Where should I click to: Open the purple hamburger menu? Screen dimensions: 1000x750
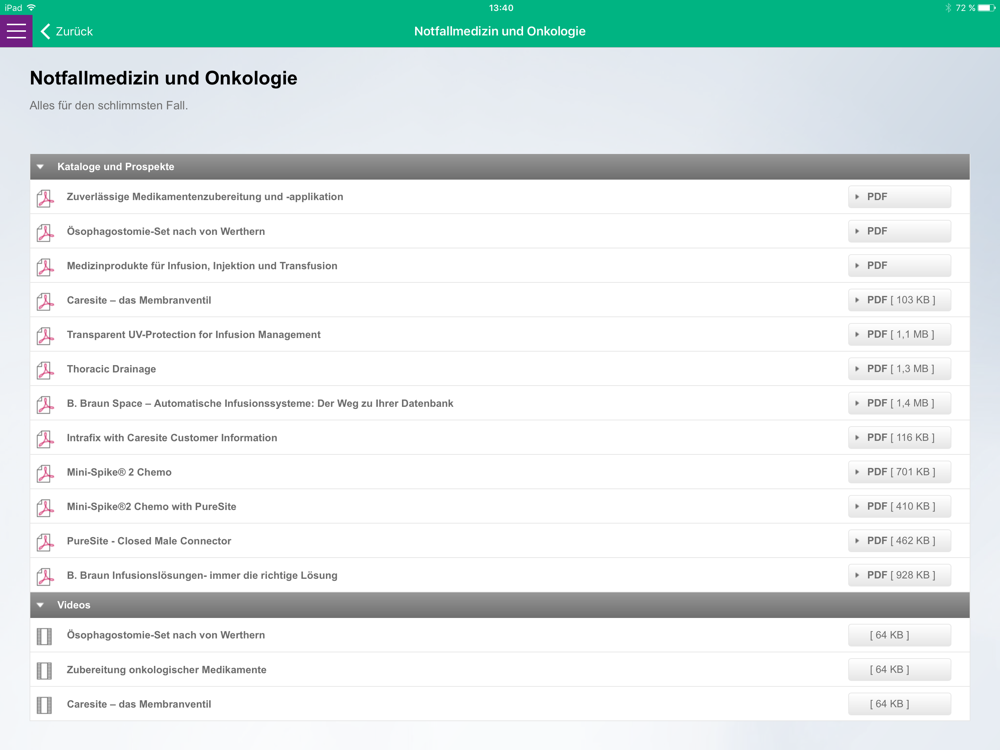tap(16, 31)
